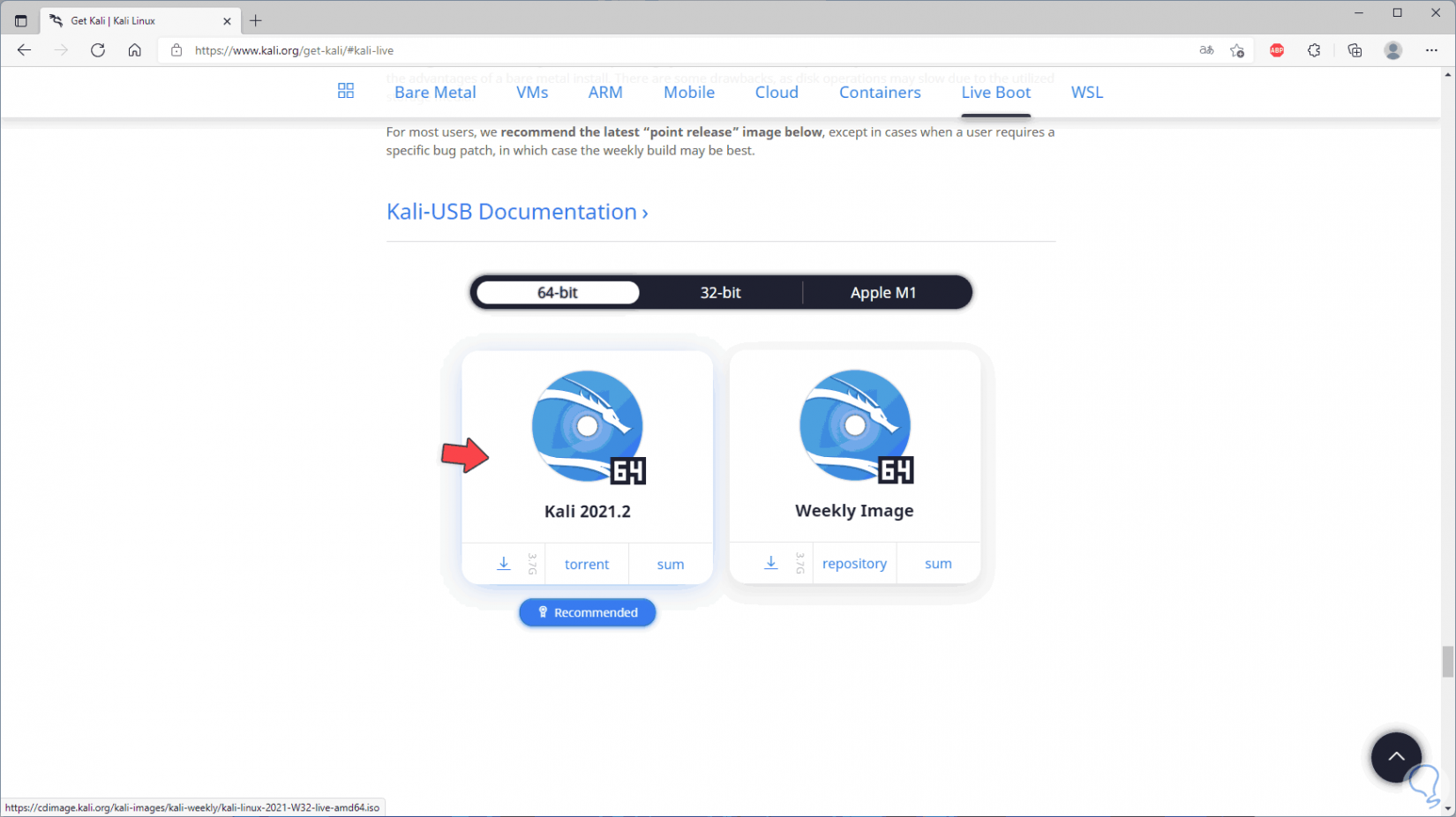Download the Kali 2021.2 ISO

click(503, 564)
